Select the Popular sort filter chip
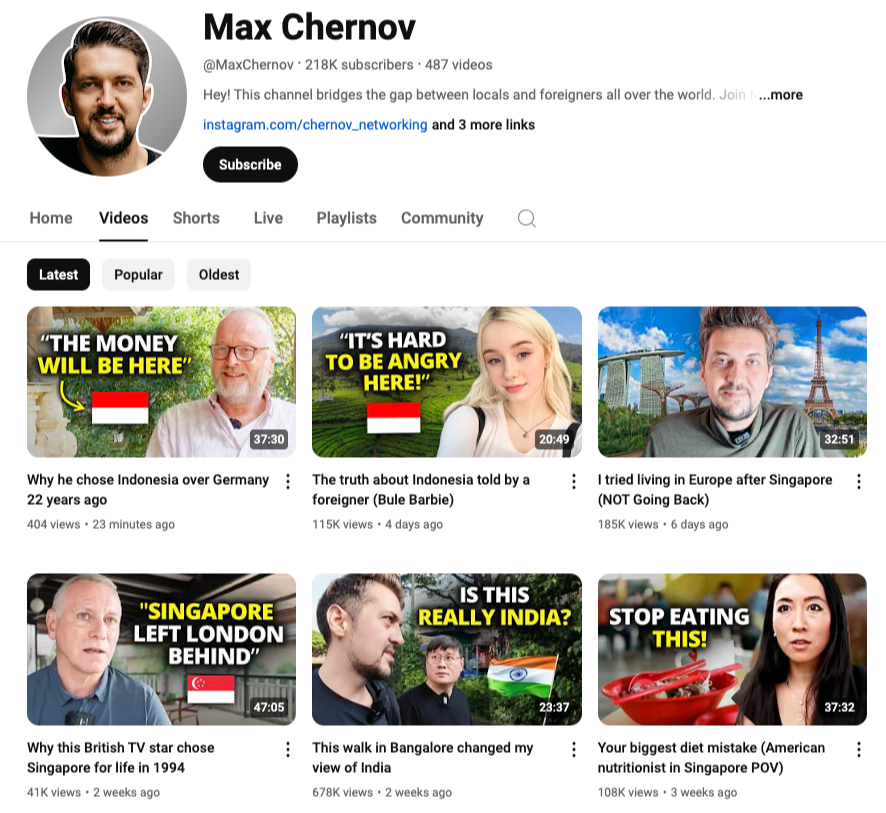Viewport: 886px width, 813px height. coord(138,275)
